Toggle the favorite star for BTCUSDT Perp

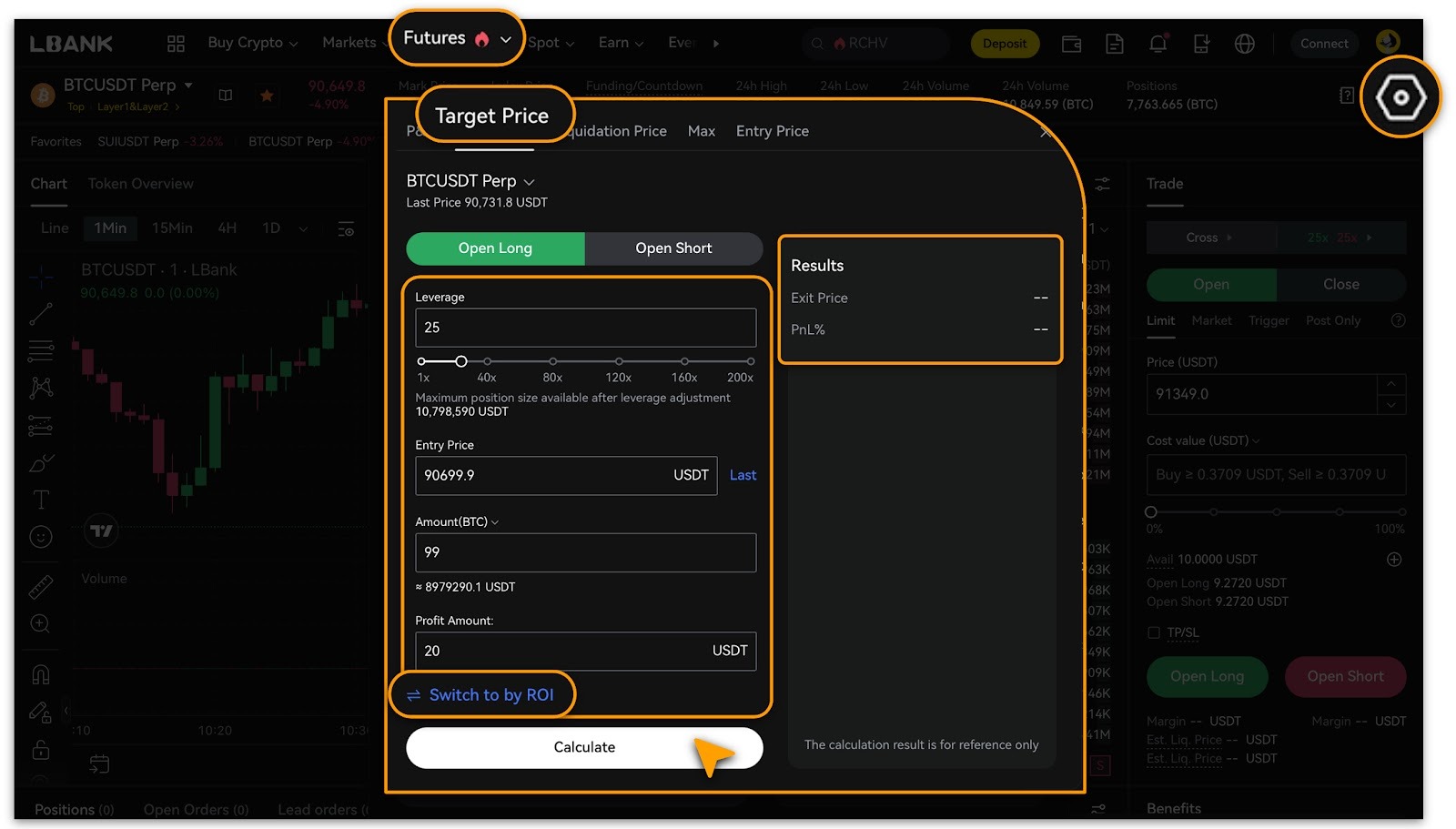point(267,95)
